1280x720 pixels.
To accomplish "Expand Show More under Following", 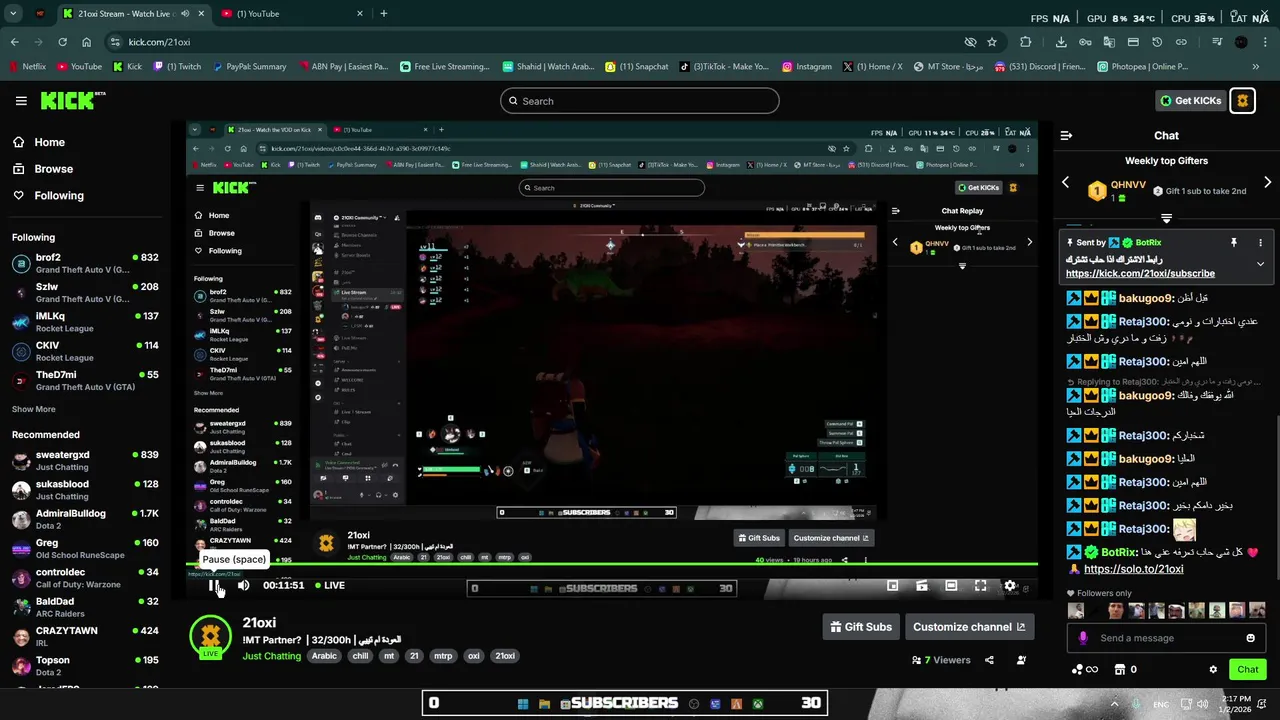I will coord(34,409).
